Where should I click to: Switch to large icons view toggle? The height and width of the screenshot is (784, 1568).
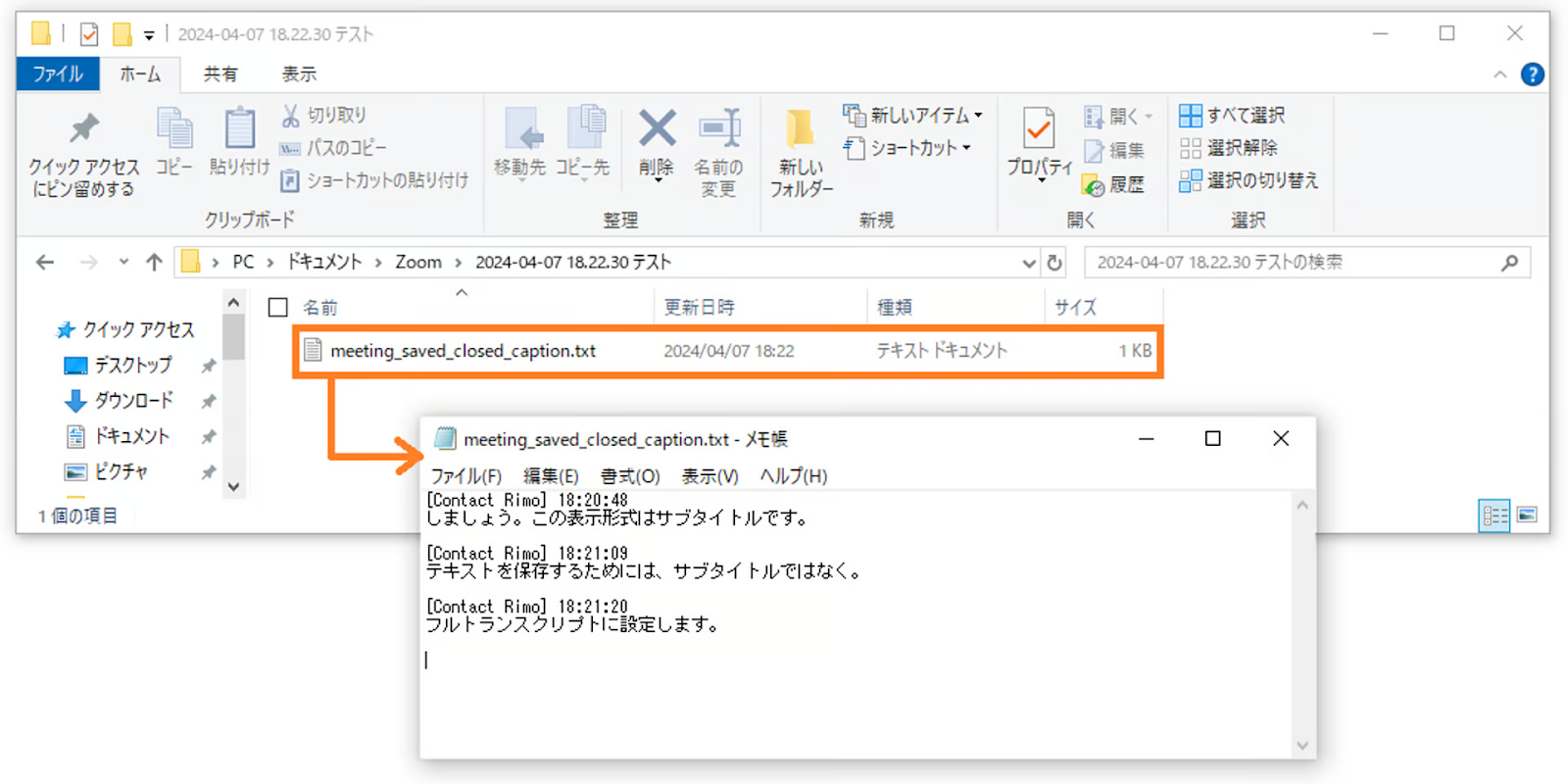click(1527, 514)
